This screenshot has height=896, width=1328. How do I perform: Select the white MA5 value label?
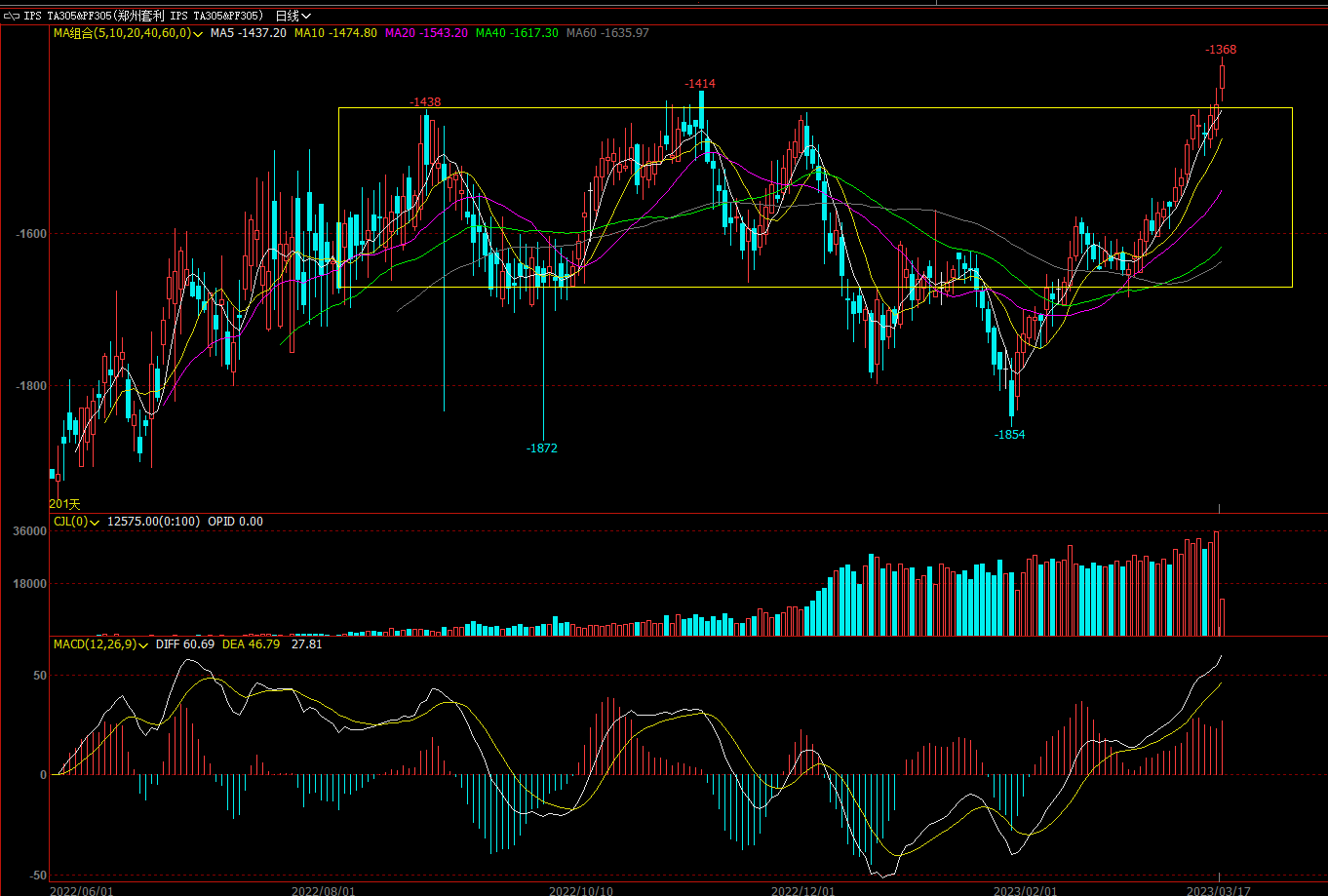[x=249, y=33]
